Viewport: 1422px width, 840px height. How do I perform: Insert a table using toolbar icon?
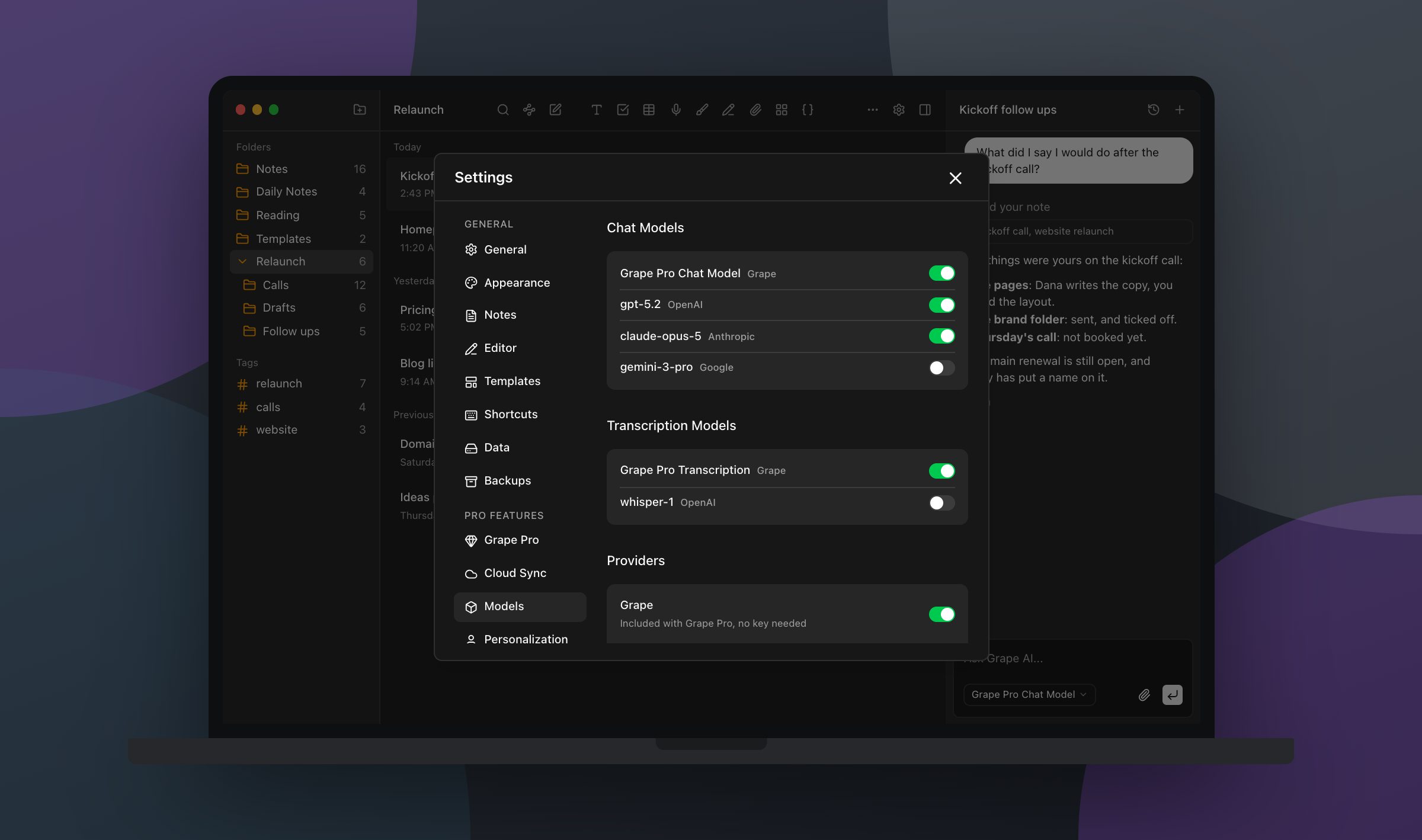pos(649,110)
